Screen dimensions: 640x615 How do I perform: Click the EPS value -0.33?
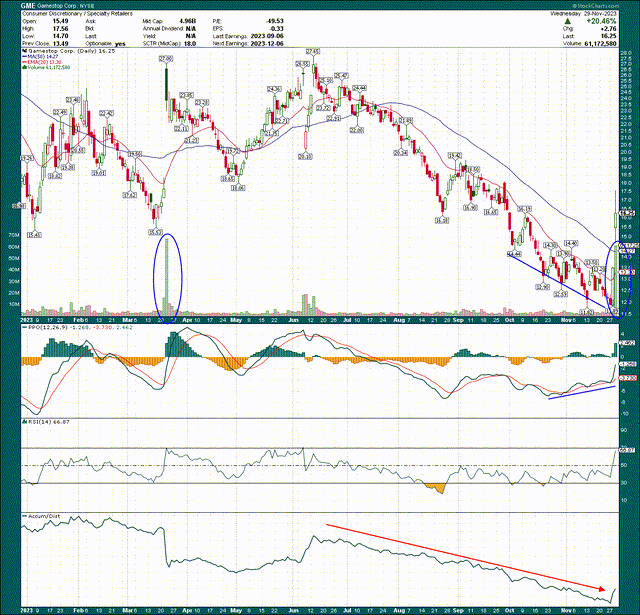tap(277, 29)
